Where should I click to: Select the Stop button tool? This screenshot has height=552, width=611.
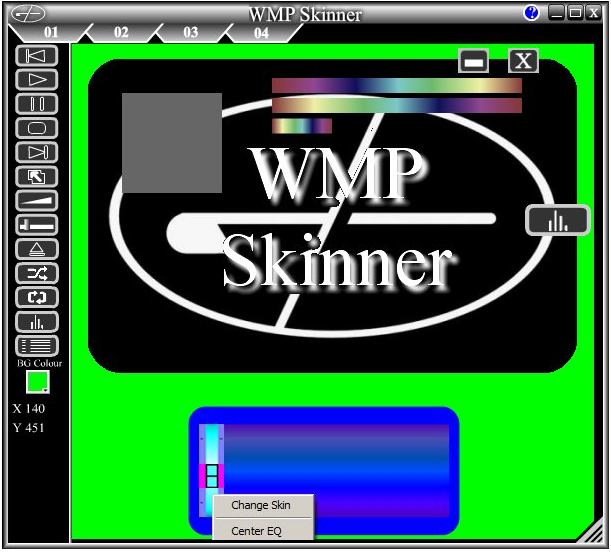pos(37,128)
